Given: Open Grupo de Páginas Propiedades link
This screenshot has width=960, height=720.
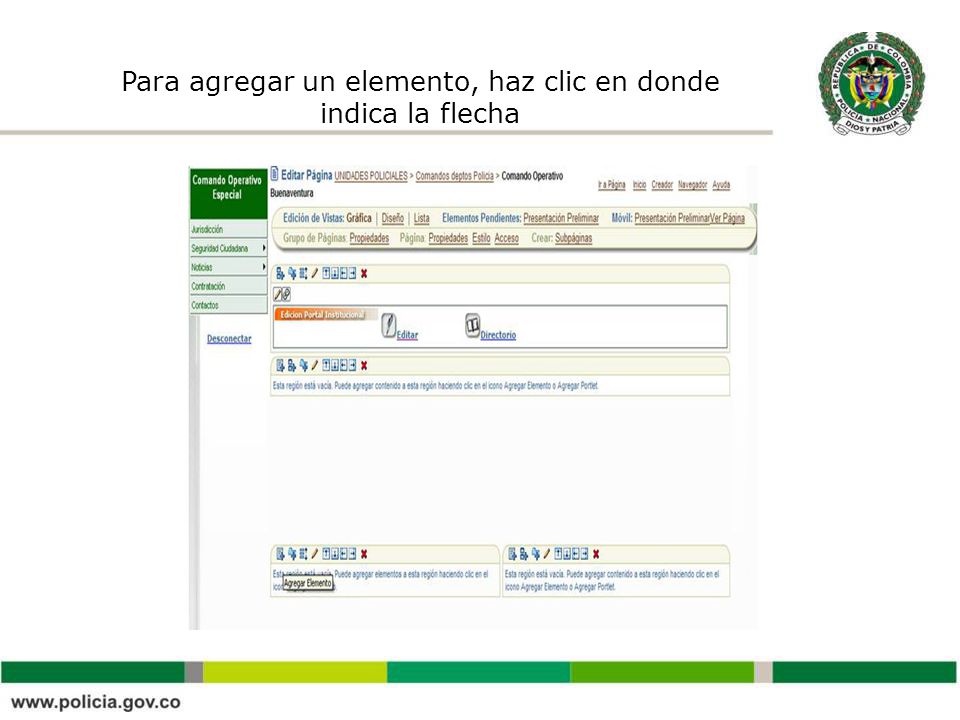Looking at the screenshot, I should [x=369, y=238].
